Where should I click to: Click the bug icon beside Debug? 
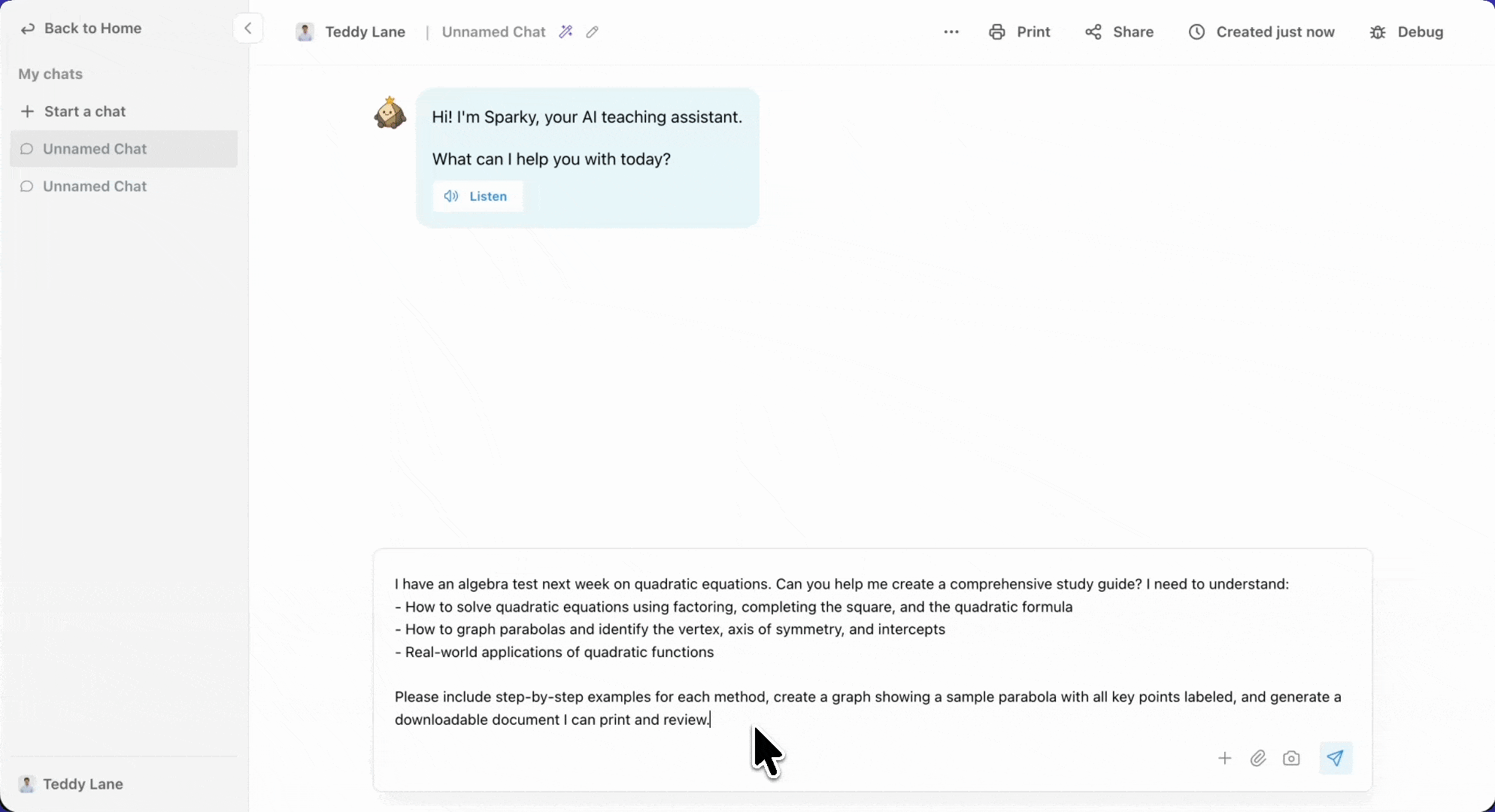(1378, 32)
